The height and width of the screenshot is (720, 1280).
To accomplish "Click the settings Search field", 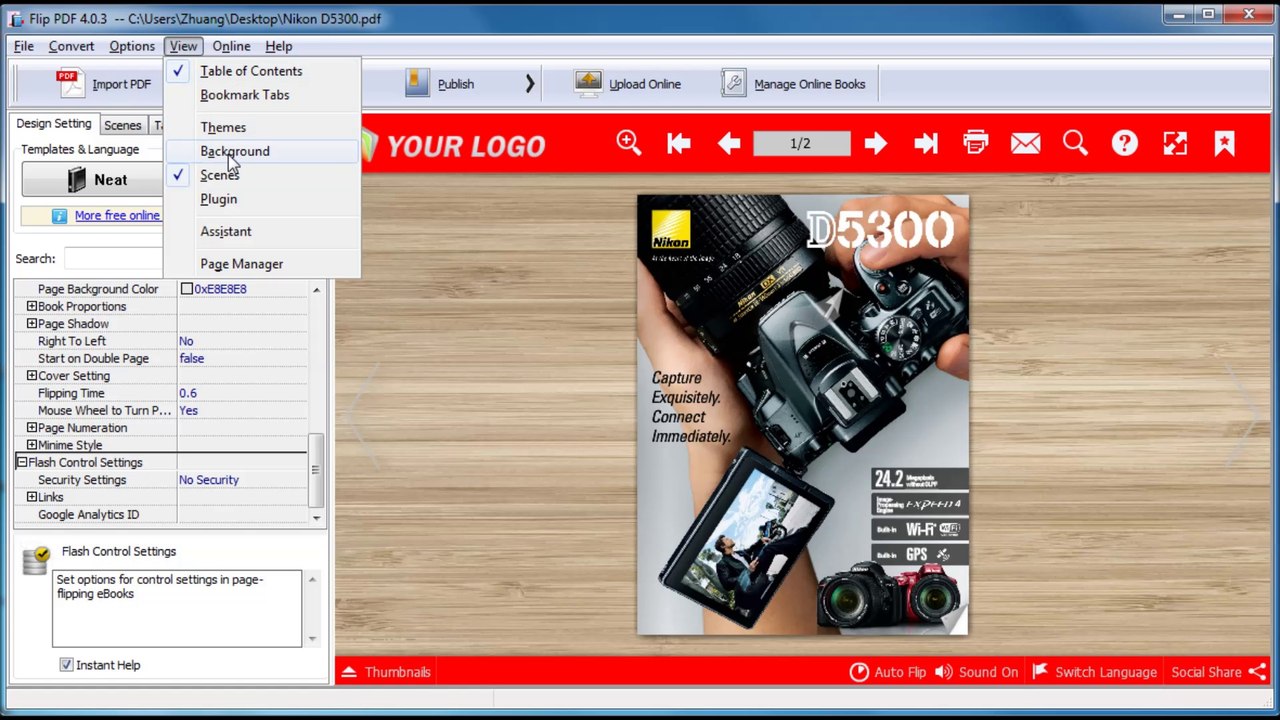I will 113,259.
